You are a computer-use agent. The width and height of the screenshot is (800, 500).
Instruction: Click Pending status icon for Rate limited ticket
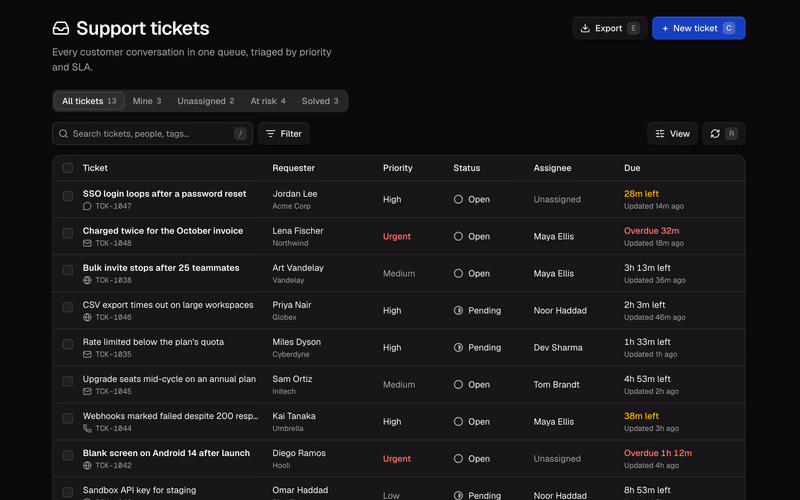458,347
